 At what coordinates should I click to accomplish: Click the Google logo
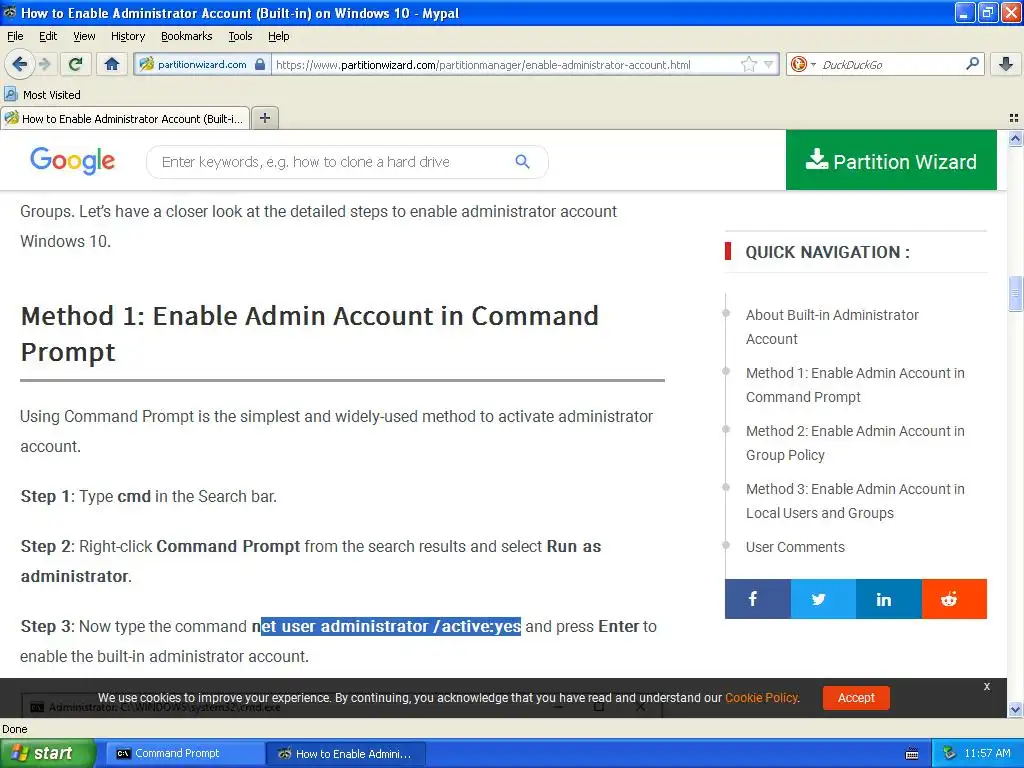[x=72, y=161]
